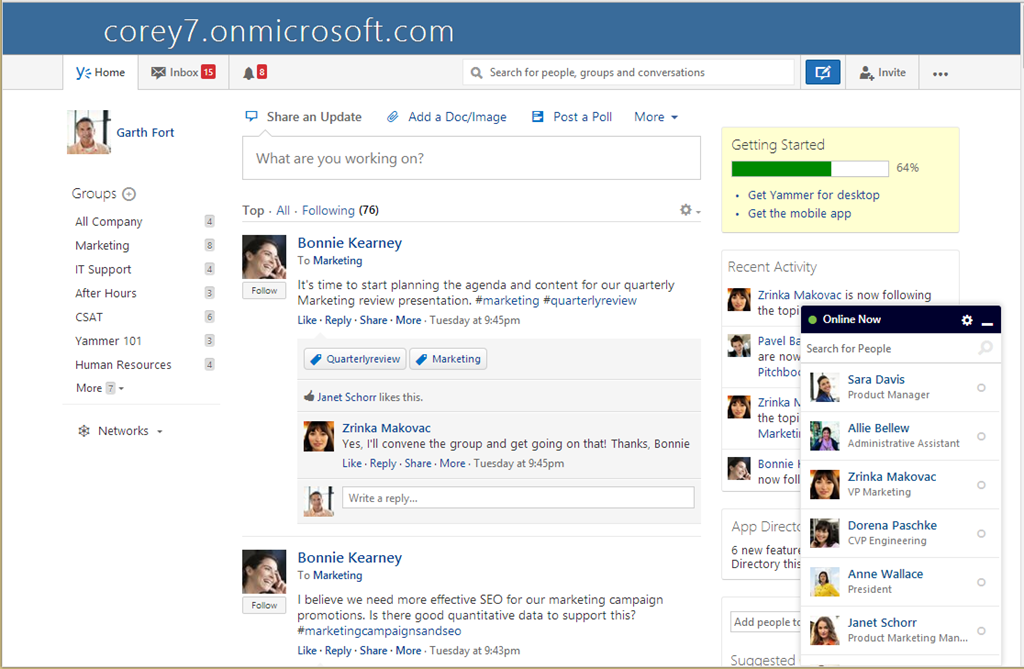Click the blue compose message icon
The image size is (1024, 669).
tap(822, 73)
